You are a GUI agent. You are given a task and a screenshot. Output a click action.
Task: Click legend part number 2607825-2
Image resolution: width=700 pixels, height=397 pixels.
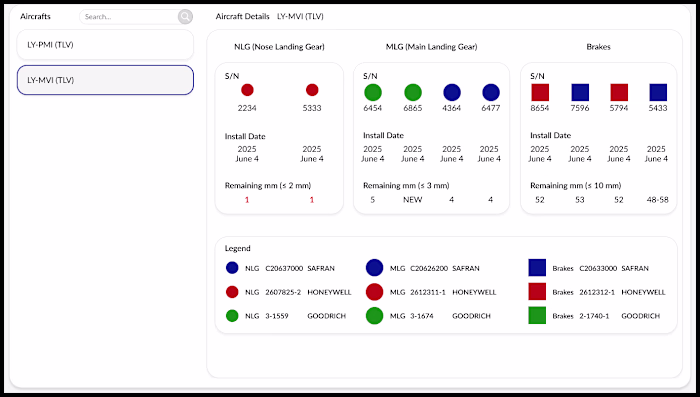283,293
